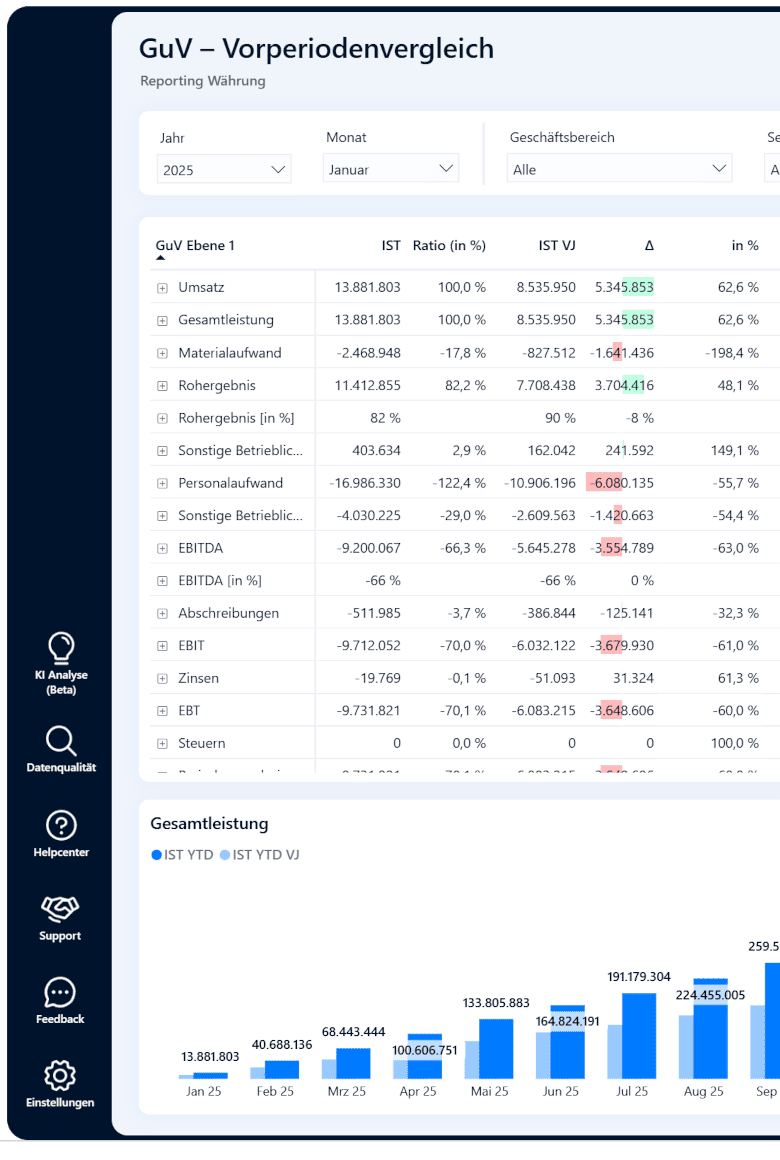This screenshot has width=780, height=1160.
Task: Open Einstellungen gear icon
Action: click(x=60, y=1076)
